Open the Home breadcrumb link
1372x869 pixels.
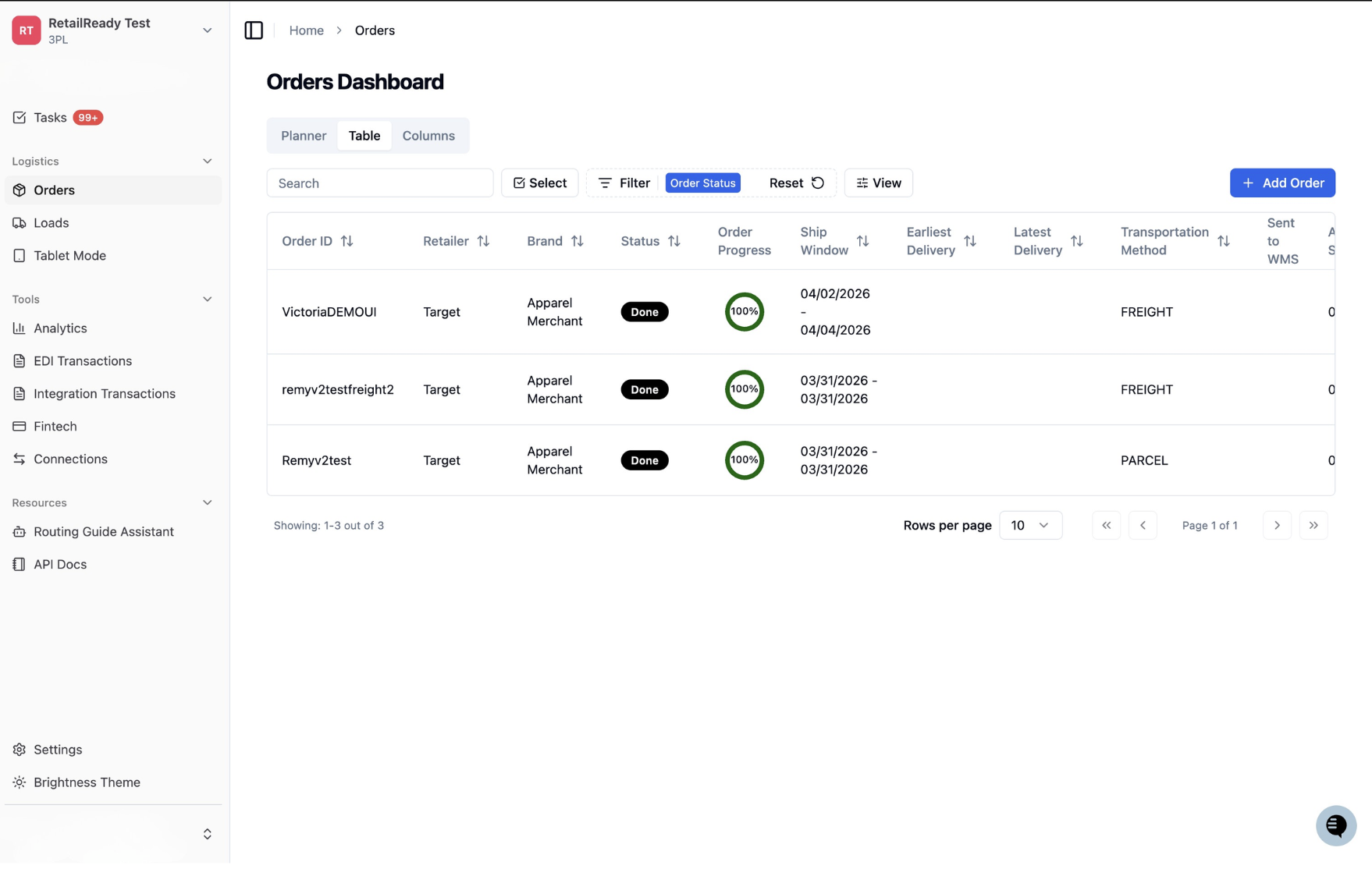click(306, 30)
